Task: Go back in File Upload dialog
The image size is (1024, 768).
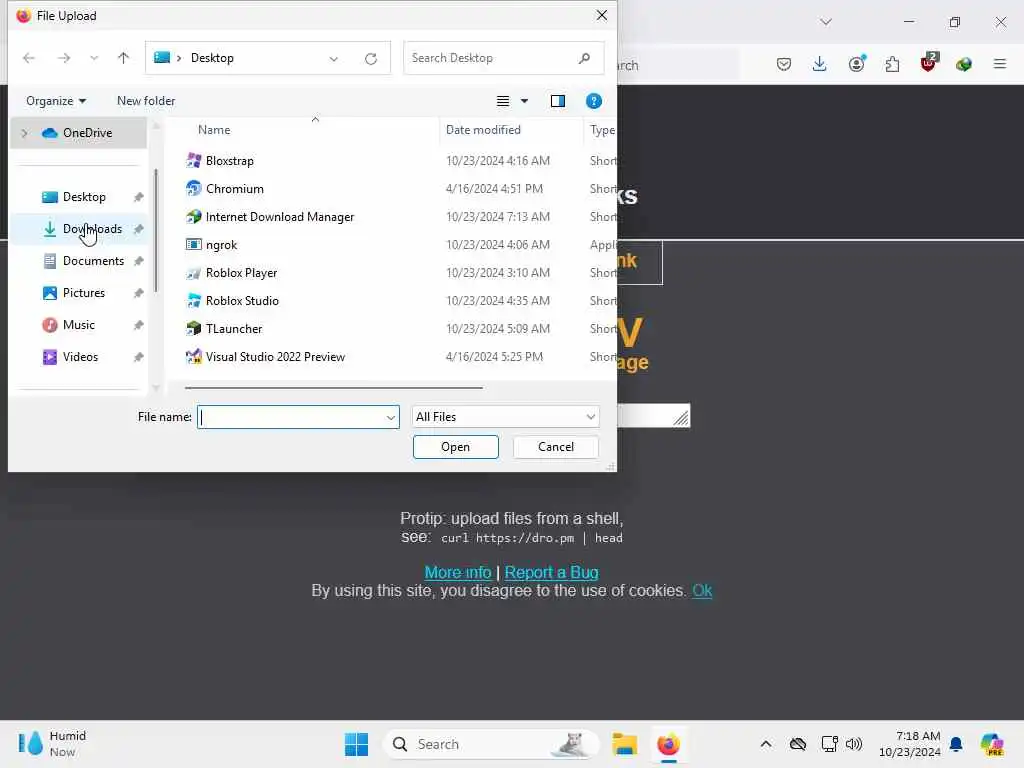Action: [29, 58]
